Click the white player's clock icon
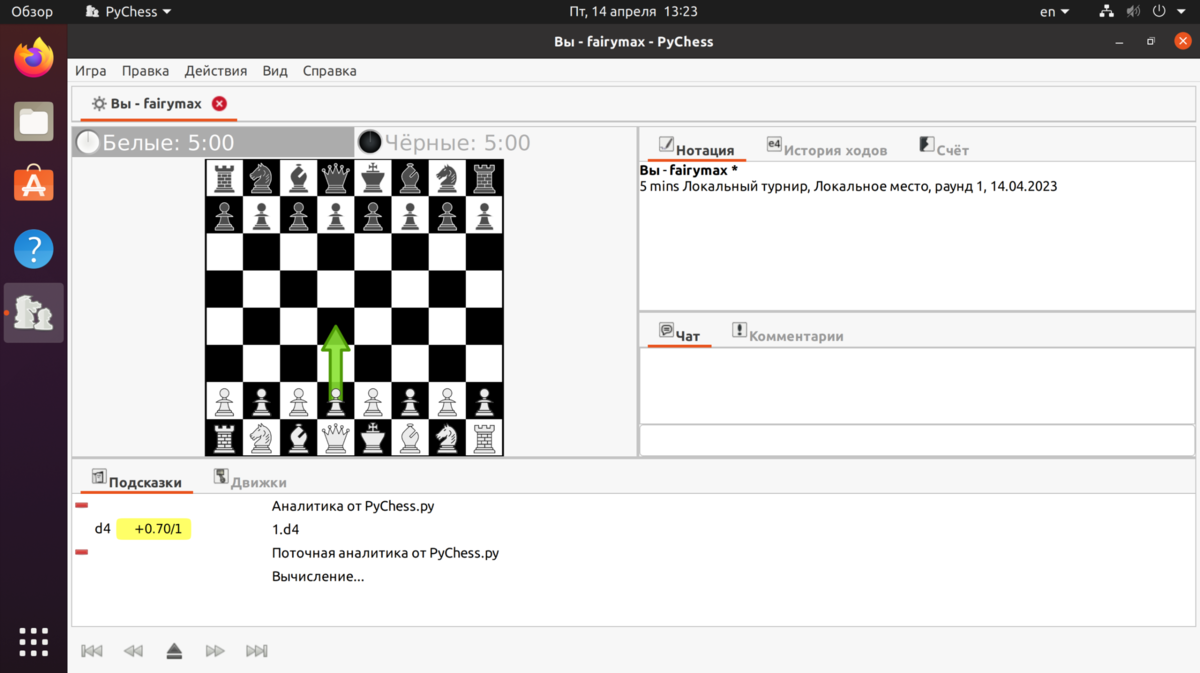 coord(88,143)
